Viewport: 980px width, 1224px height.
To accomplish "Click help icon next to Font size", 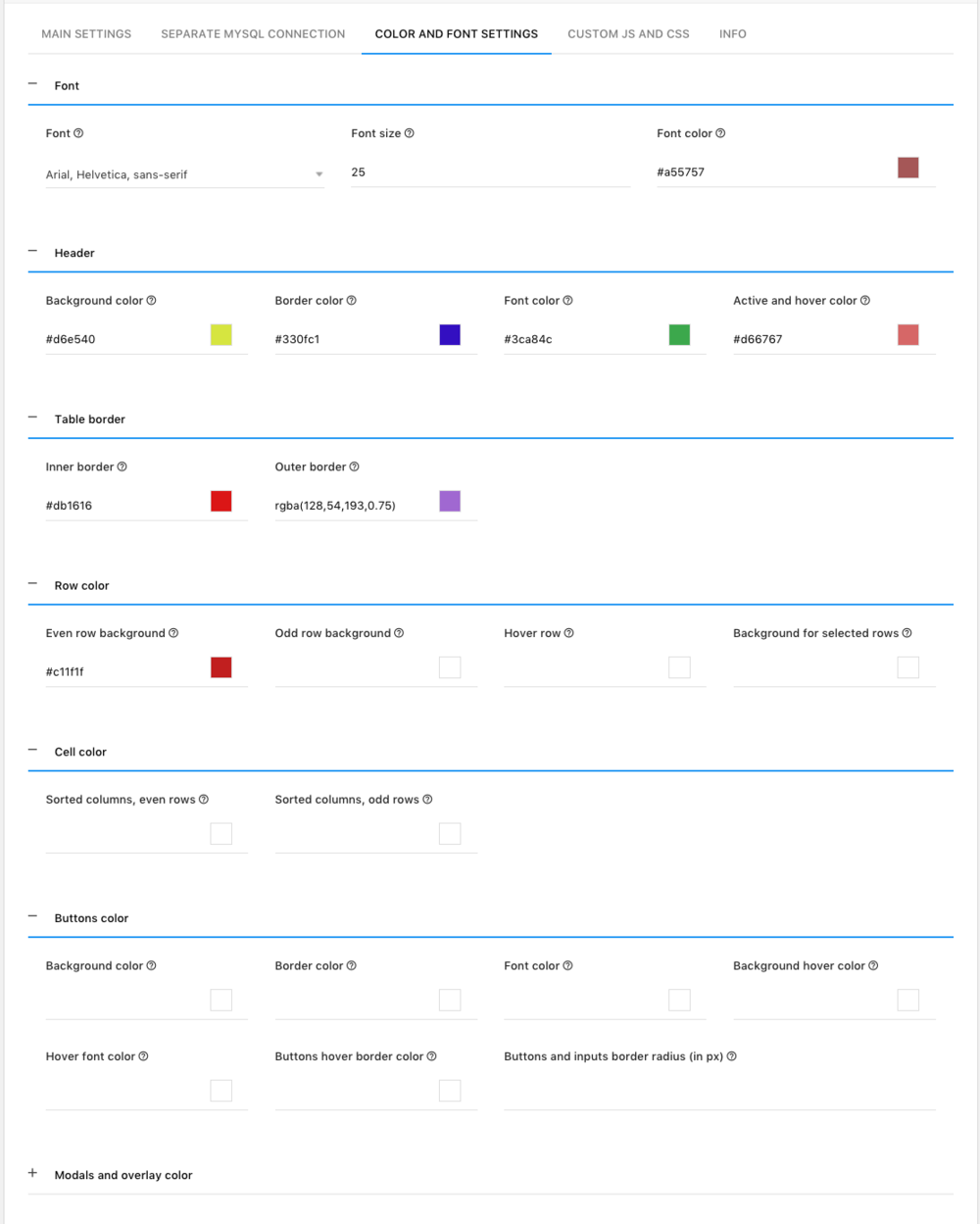I will 410,133.
